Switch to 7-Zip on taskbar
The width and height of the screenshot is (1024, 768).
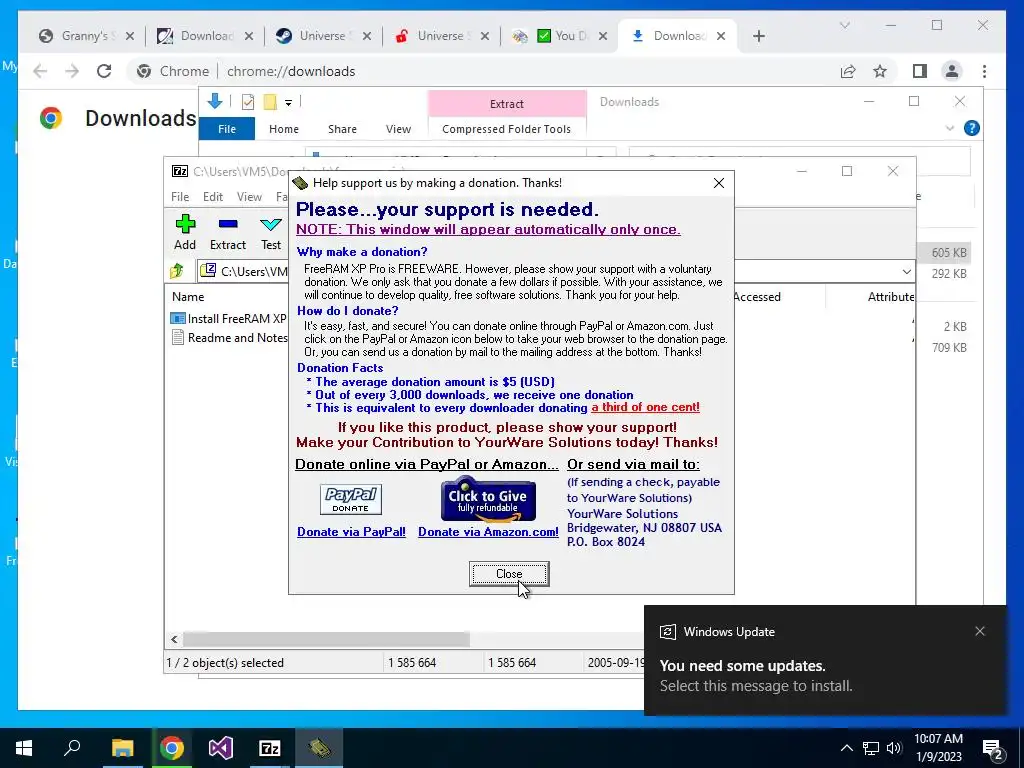coord(270,748)
